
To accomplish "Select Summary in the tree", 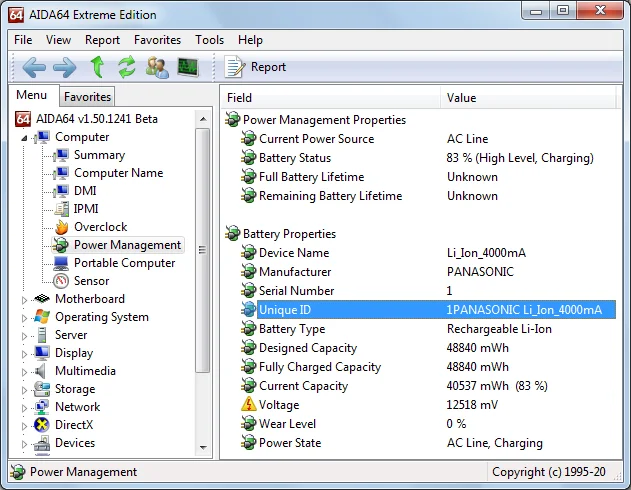I will tap(99, 155).
